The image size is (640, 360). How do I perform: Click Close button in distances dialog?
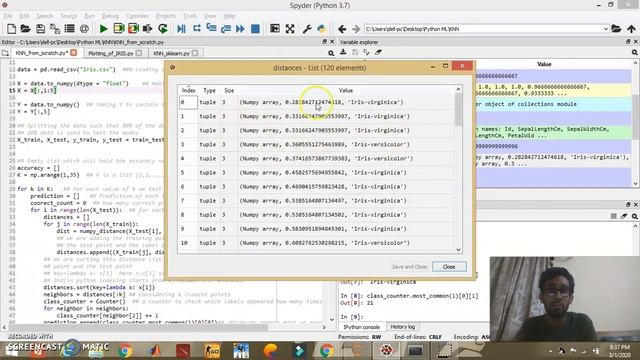[x=449, y=267]
